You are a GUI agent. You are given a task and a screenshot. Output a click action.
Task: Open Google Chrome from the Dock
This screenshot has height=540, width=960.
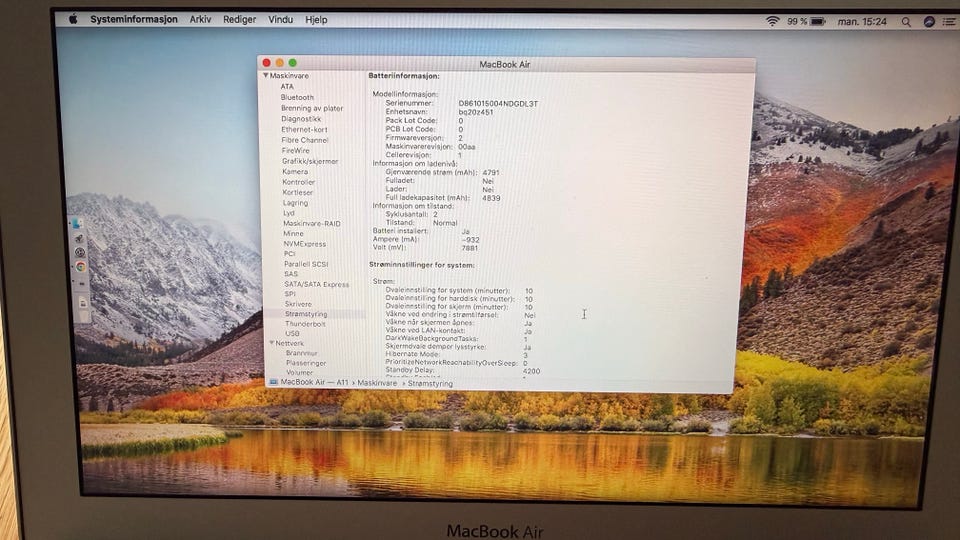(81, 267)
